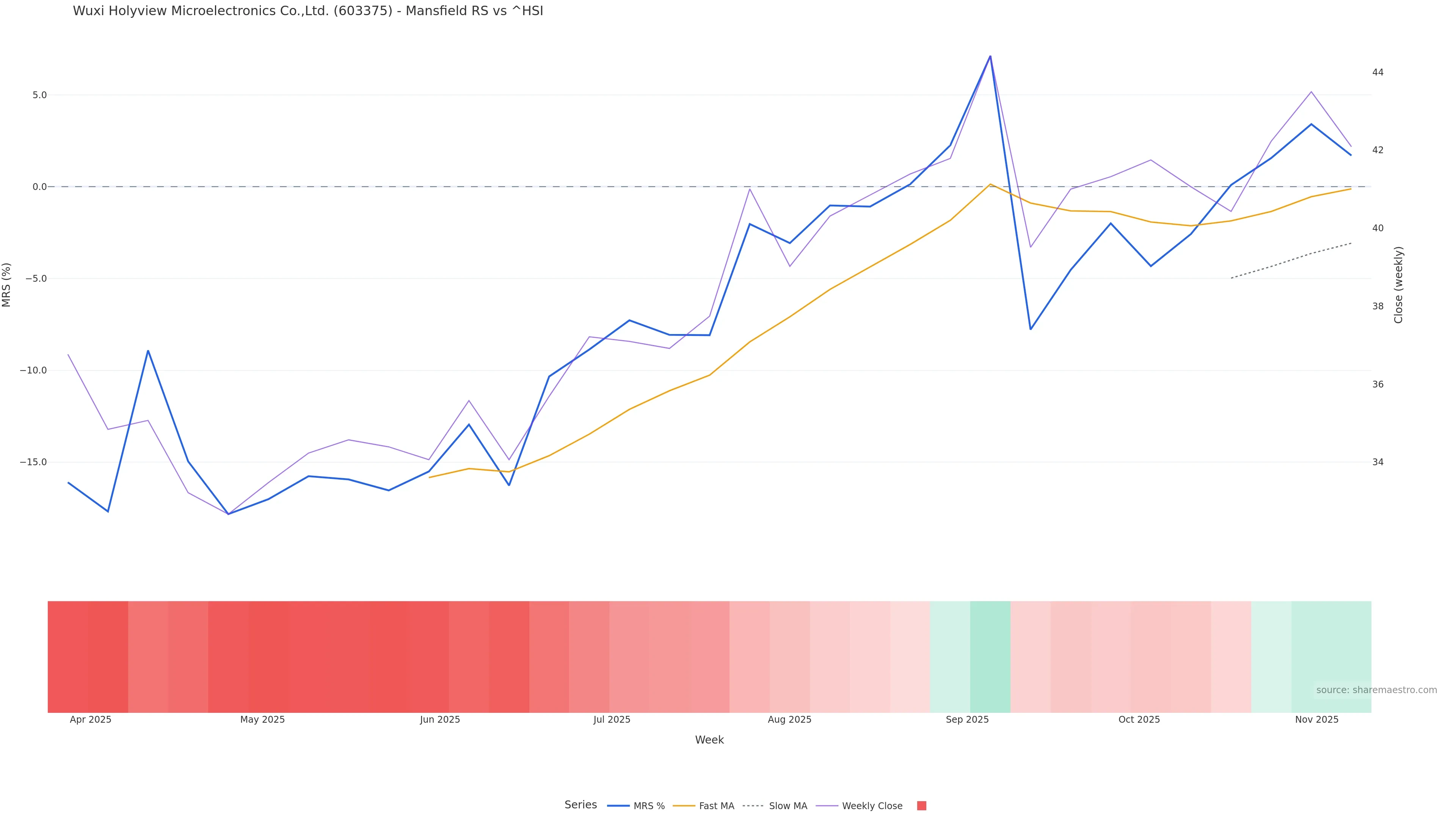Click the Close (weekly) axis title
Viewport: 1456px width, 819px height.
point(1398,284)
